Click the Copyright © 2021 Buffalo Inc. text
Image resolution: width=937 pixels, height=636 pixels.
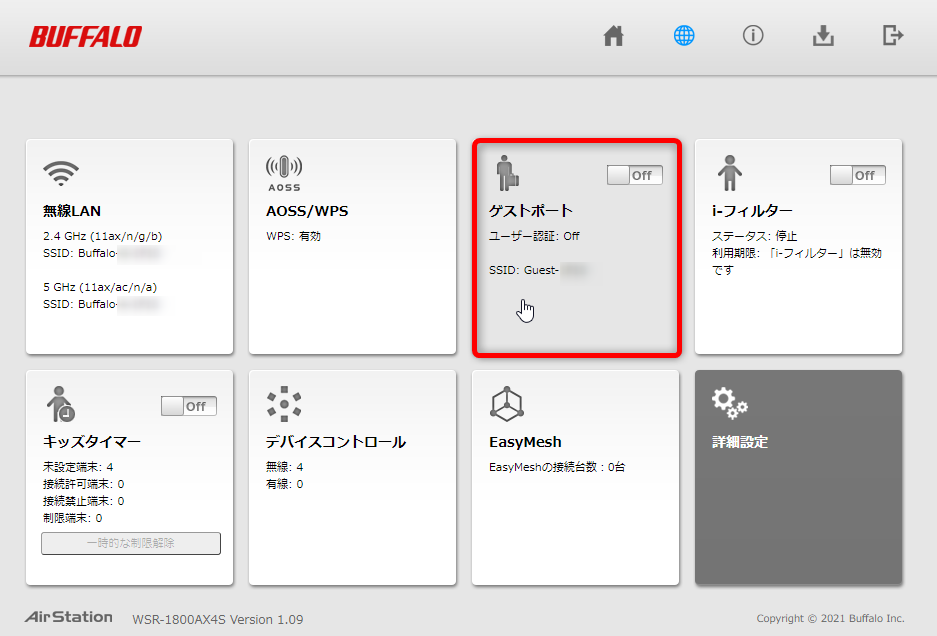pyautogui.click(x=831, y=619)
